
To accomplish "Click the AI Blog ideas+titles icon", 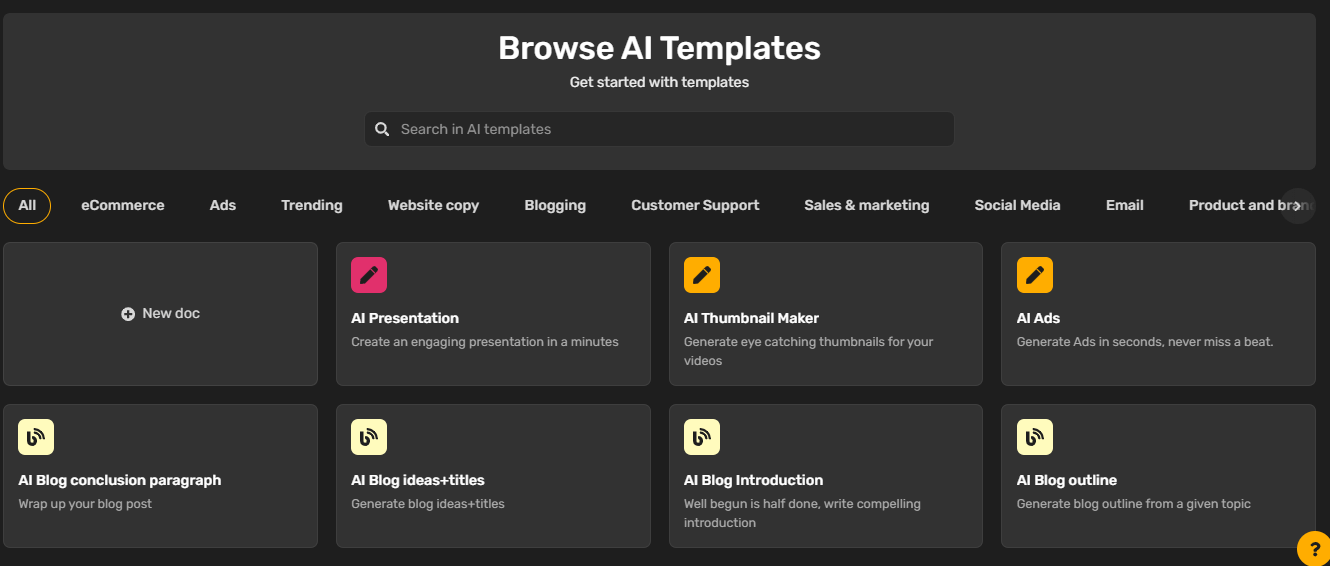I will pyautogui.click(x=369, y=437).
